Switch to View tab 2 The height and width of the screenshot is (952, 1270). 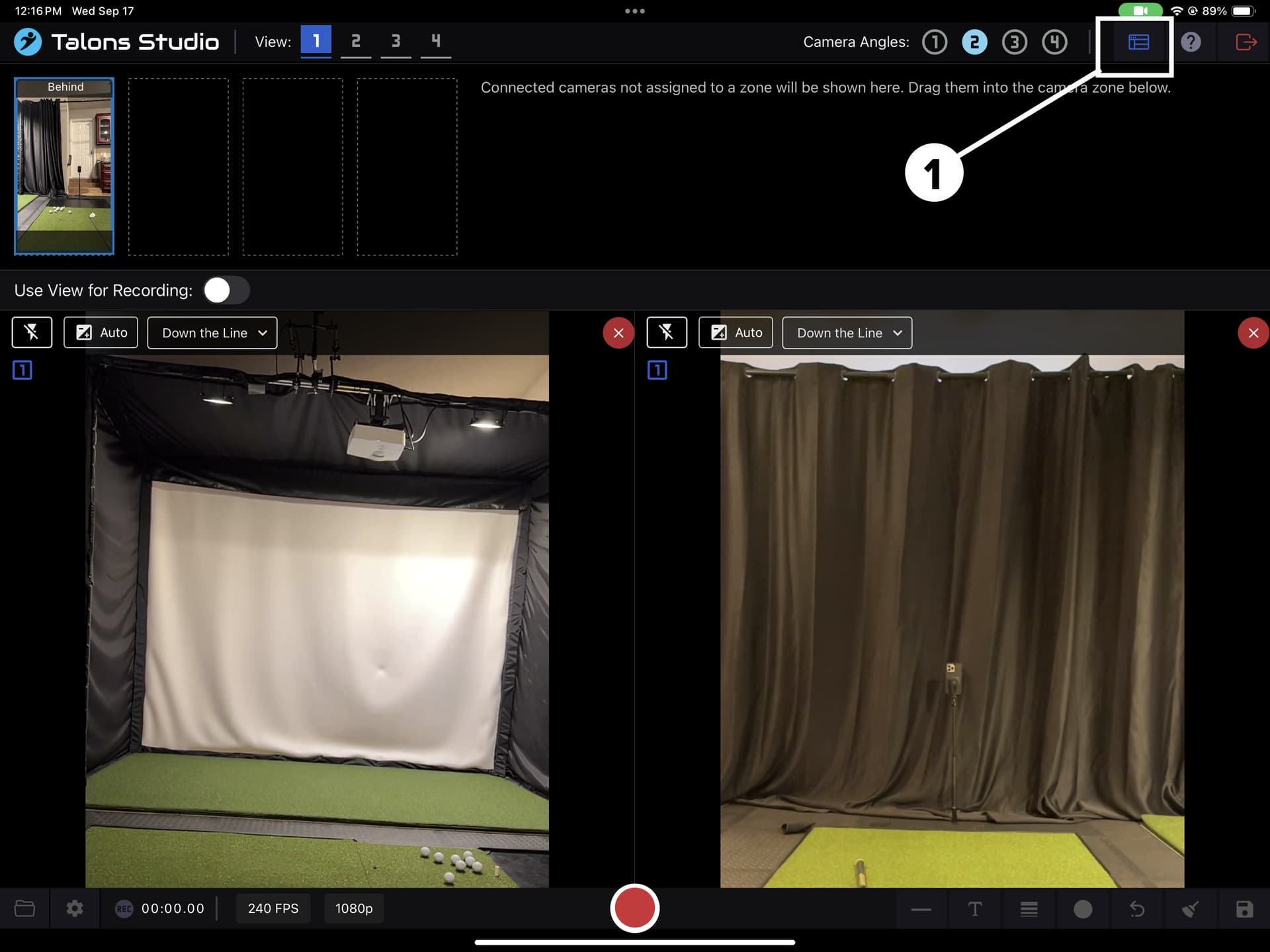pyautogui.click(x=356, y=42)
